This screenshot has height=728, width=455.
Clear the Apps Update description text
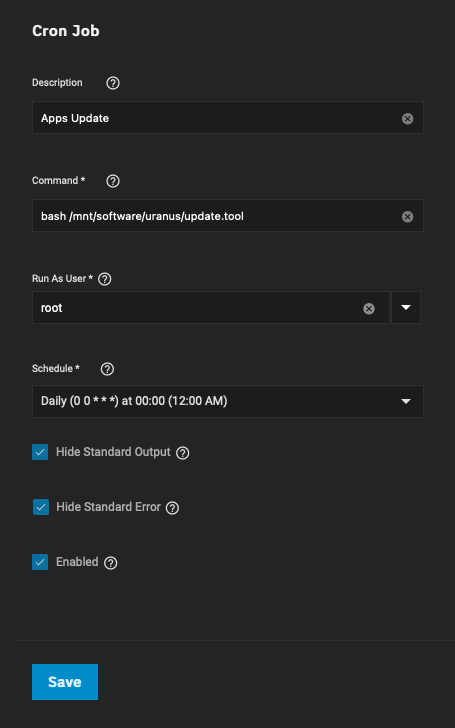408,119
